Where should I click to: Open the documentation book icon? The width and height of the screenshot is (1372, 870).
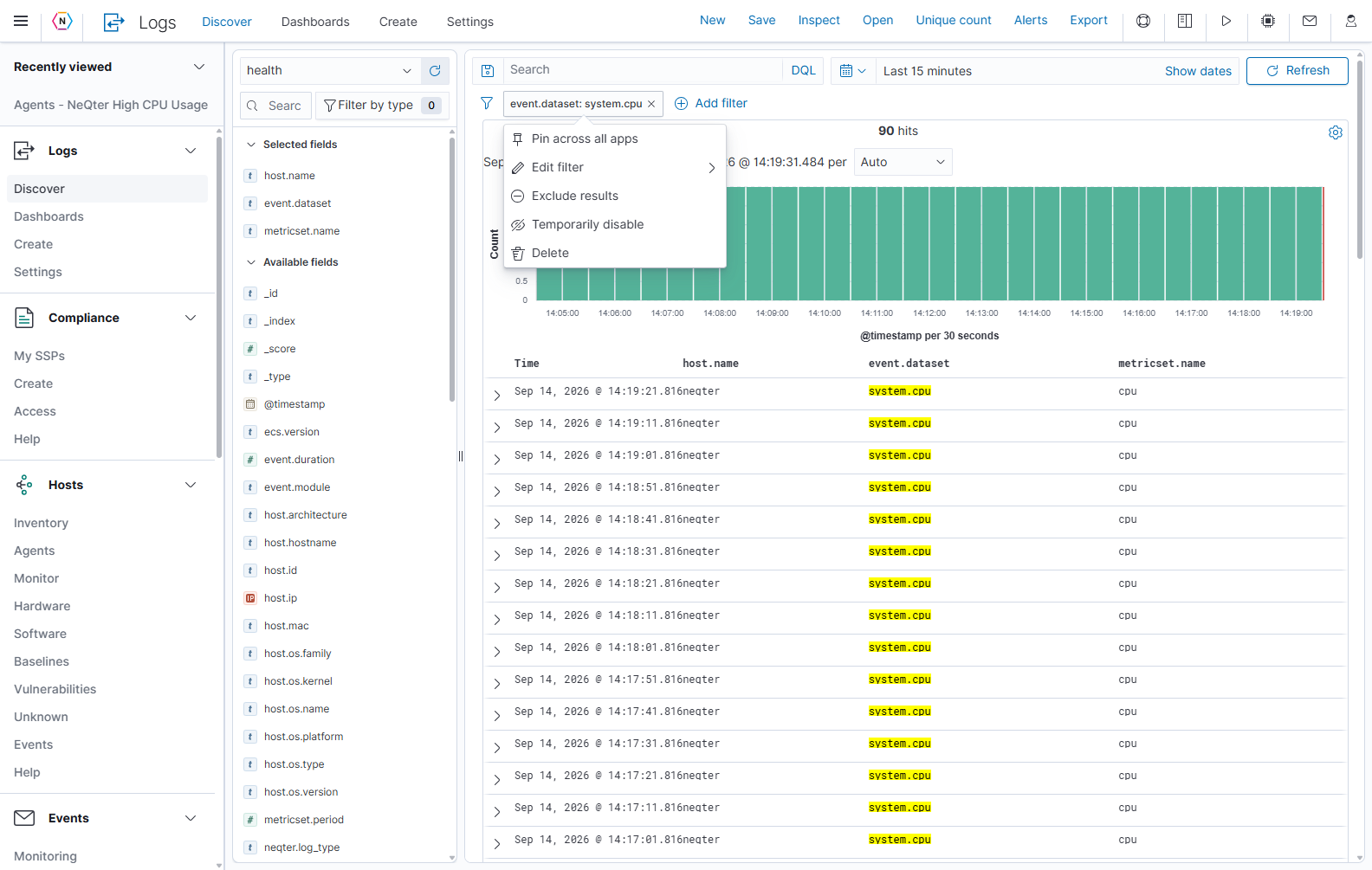click(x=1185, y=21)
